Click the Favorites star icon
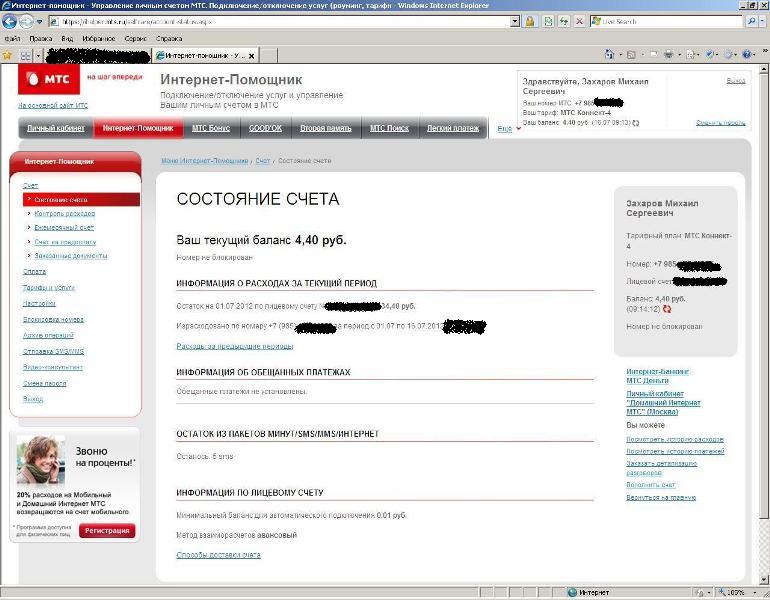The height and width of the screenshot is (600, 770). click(x=7, y=55)
